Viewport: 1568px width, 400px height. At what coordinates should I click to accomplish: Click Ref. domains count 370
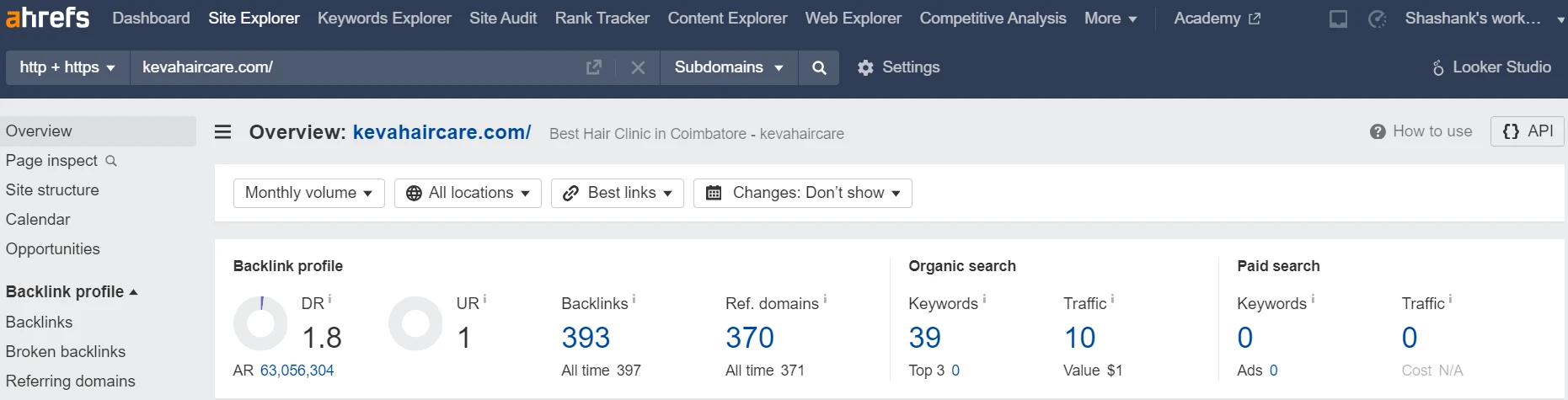(x=750, y=338)
